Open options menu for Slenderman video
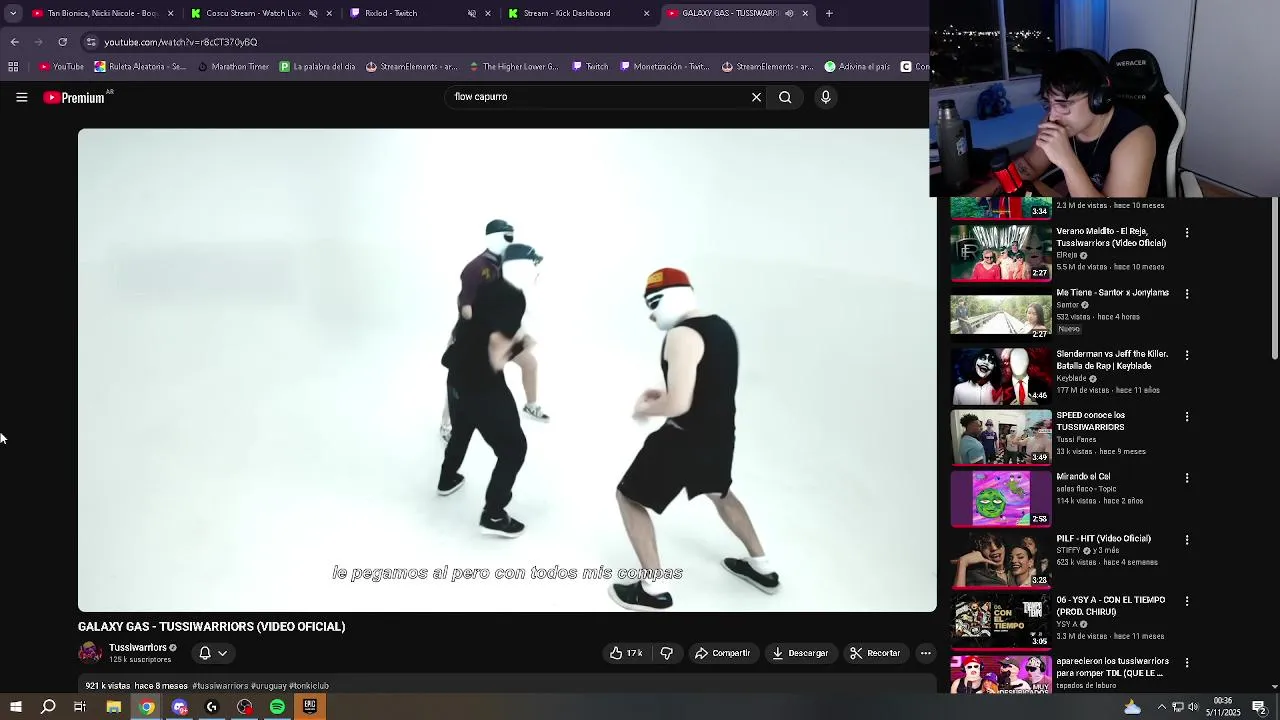1280x720 pixels. pos(1187,355)
